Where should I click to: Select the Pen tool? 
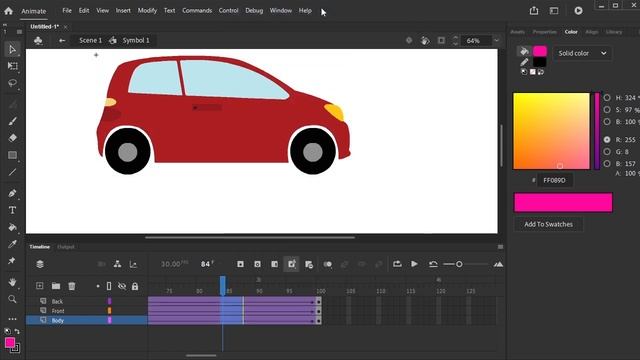(x=12, y=193)
